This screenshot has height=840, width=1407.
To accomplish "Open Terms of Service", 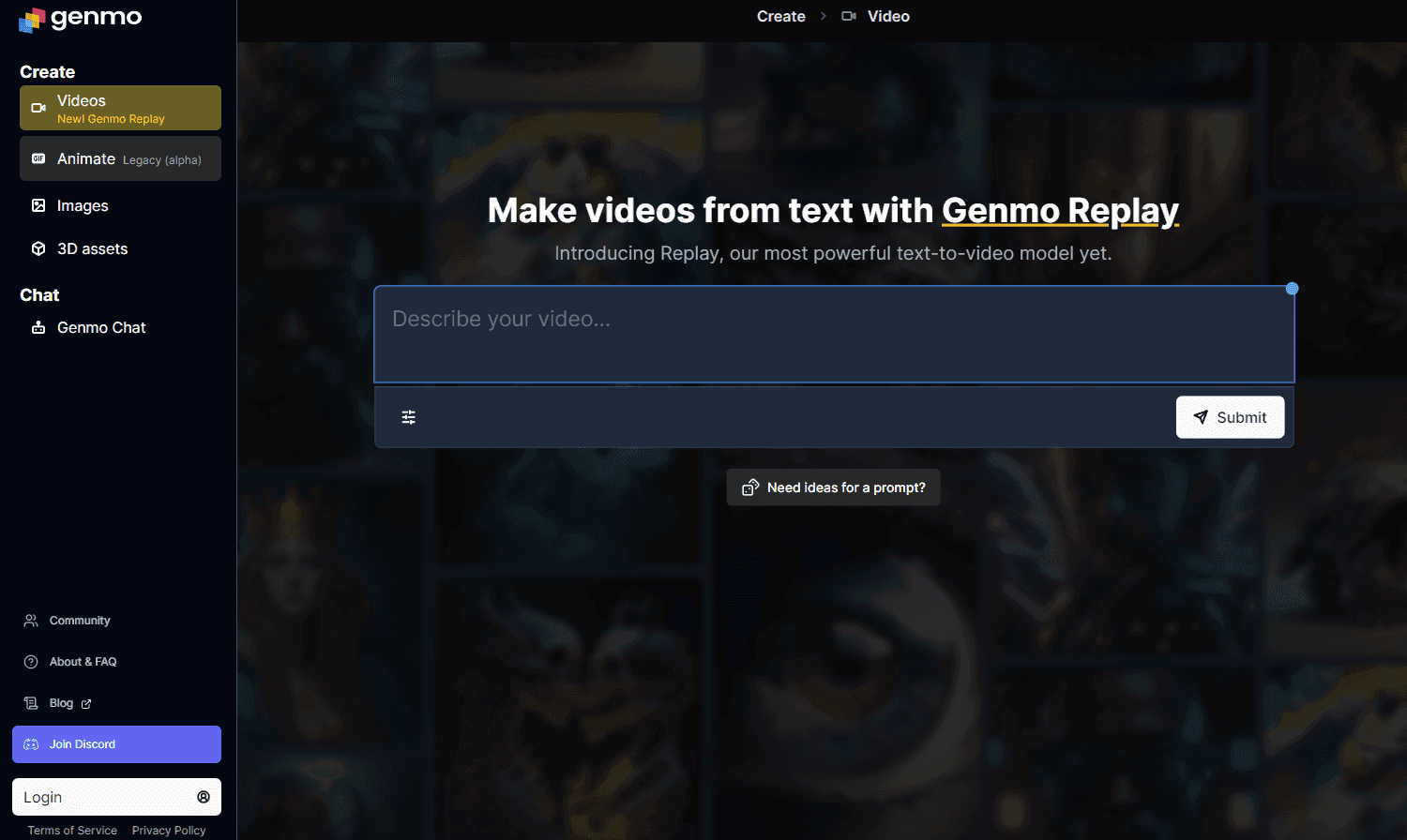I will tap(72, 831).
